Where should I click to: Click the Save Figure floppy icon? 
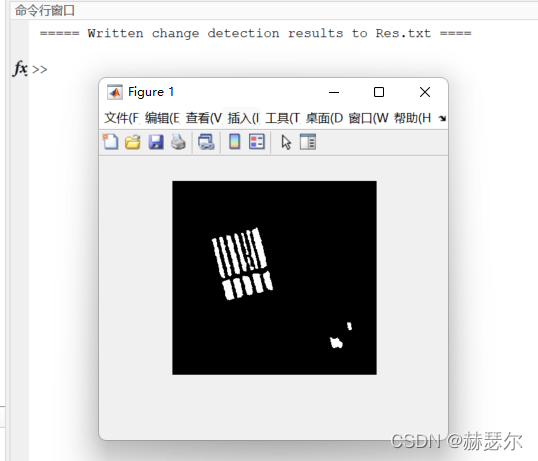(156, 142)
